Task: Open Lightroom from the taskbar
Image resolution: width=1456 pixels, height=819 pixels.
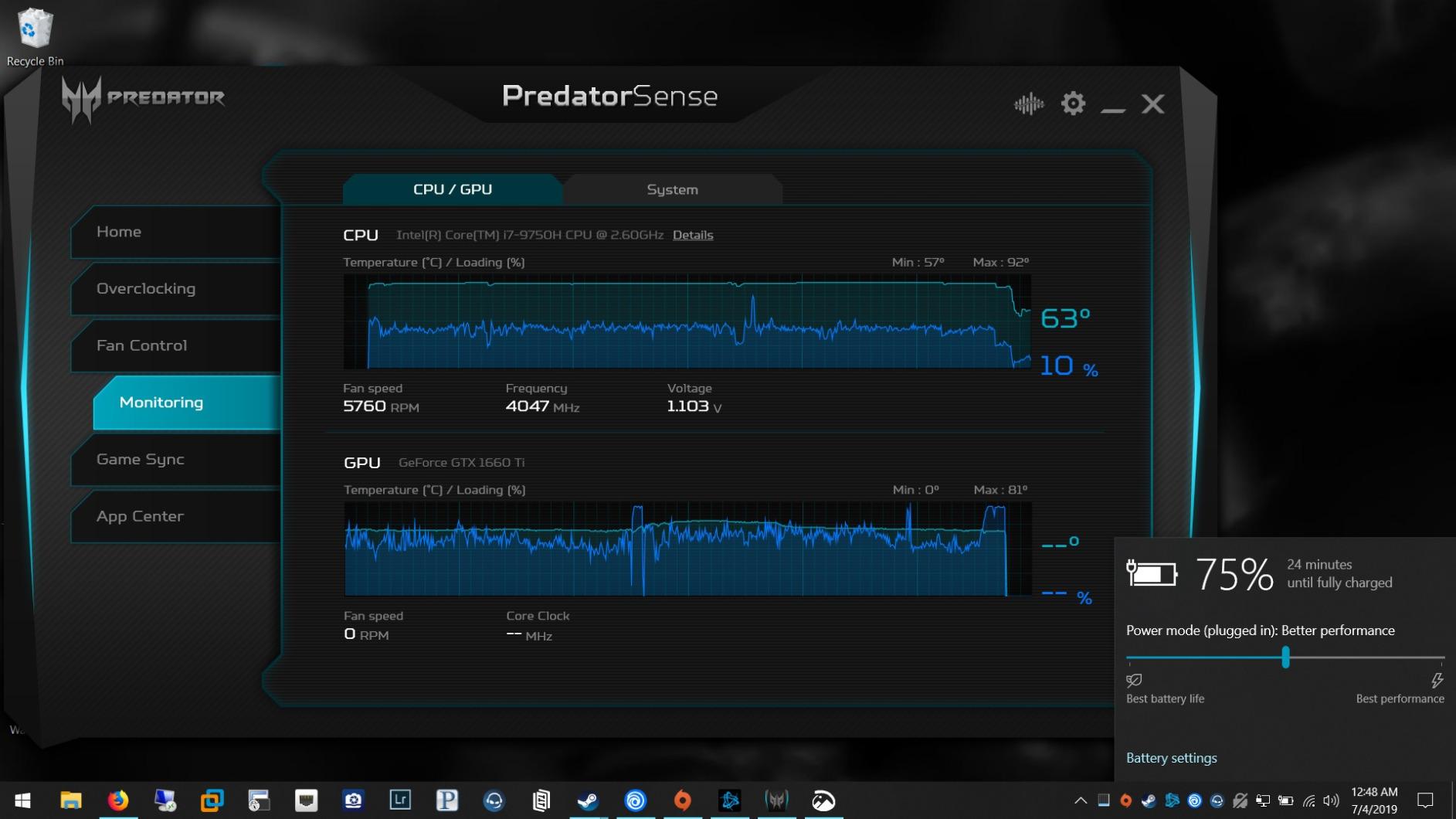Action: [x=400, y=800]
